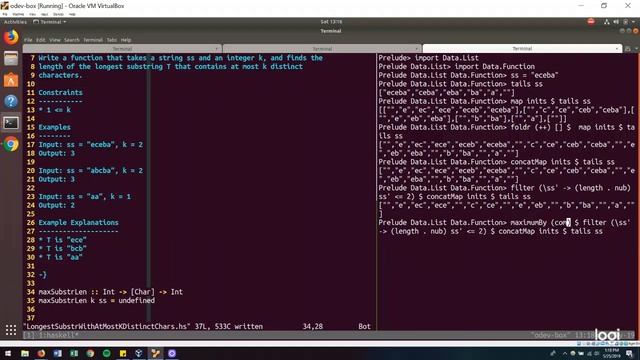The height and width of the screenshot is (360, 640).
Task: Show hidden Windows tray icons
Action: 565,353
